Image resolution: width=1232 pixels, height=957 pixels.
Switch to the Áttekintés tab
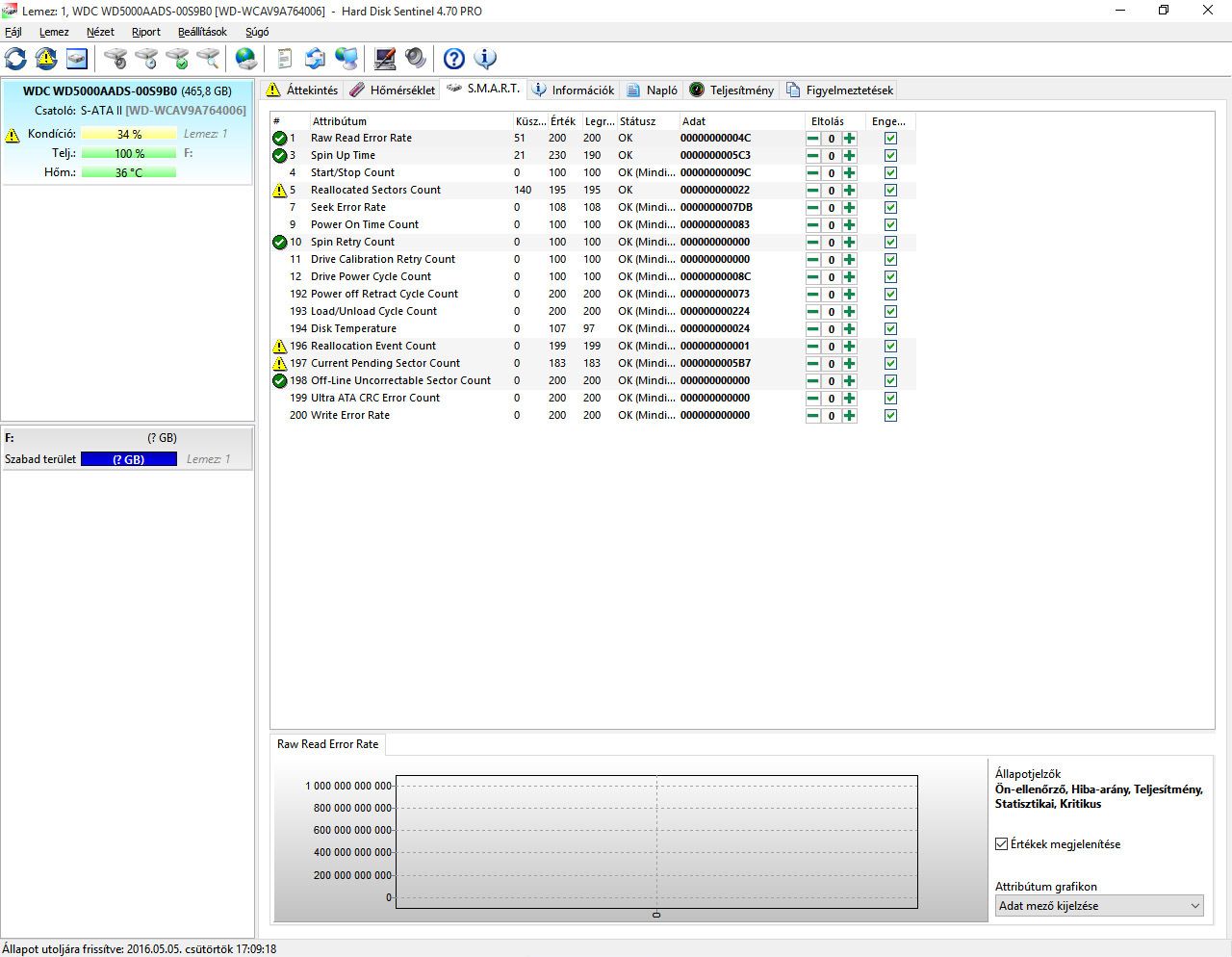coord(303,91)
